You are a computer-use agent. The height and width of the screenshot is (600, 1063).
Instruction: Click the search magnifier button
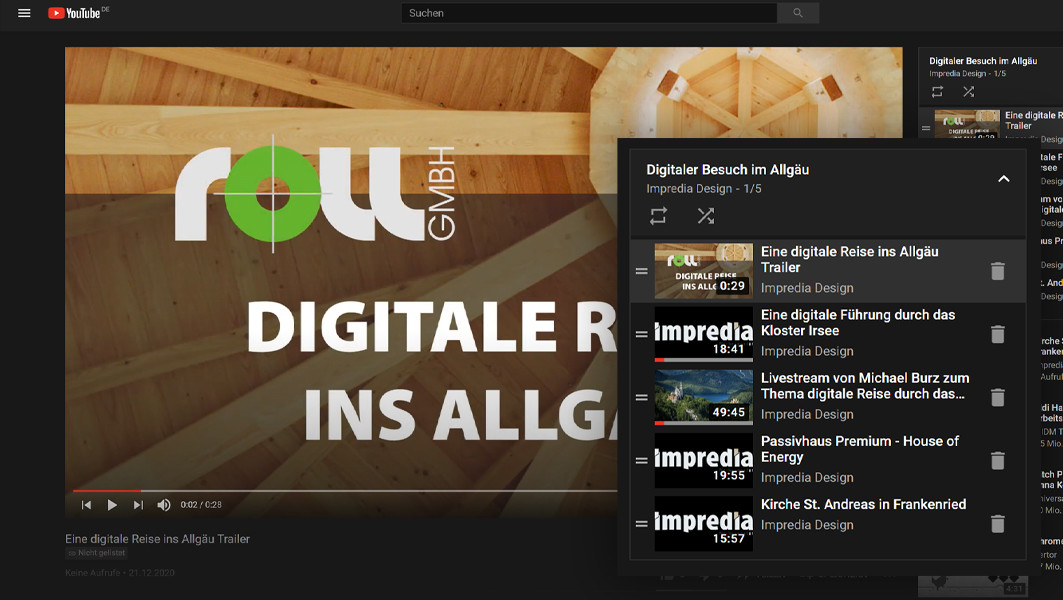click(x=797, y=13)
